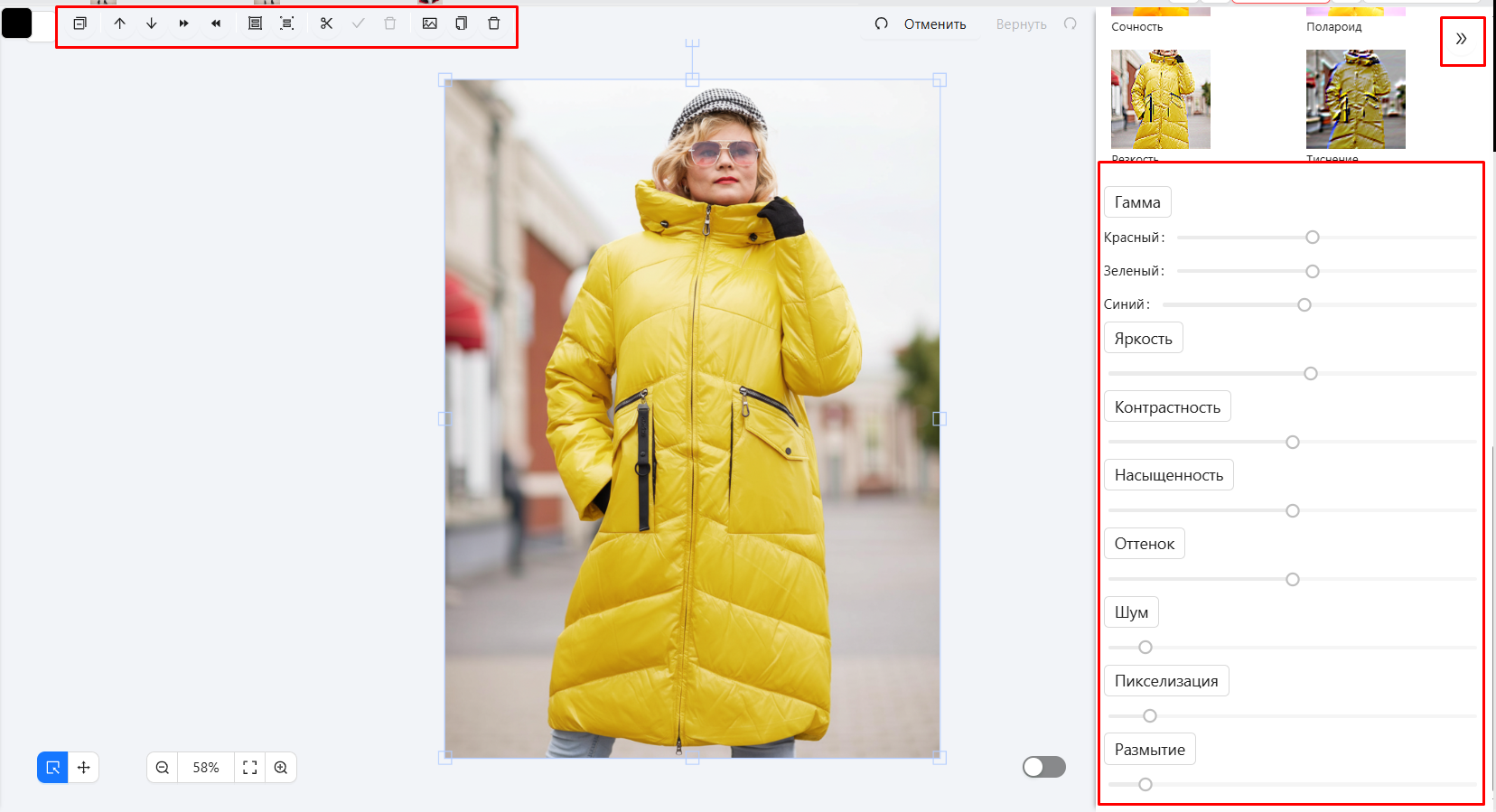Move layer up with the up arrow
Screen dimensions: 1496x812
(x=119, y=23)
